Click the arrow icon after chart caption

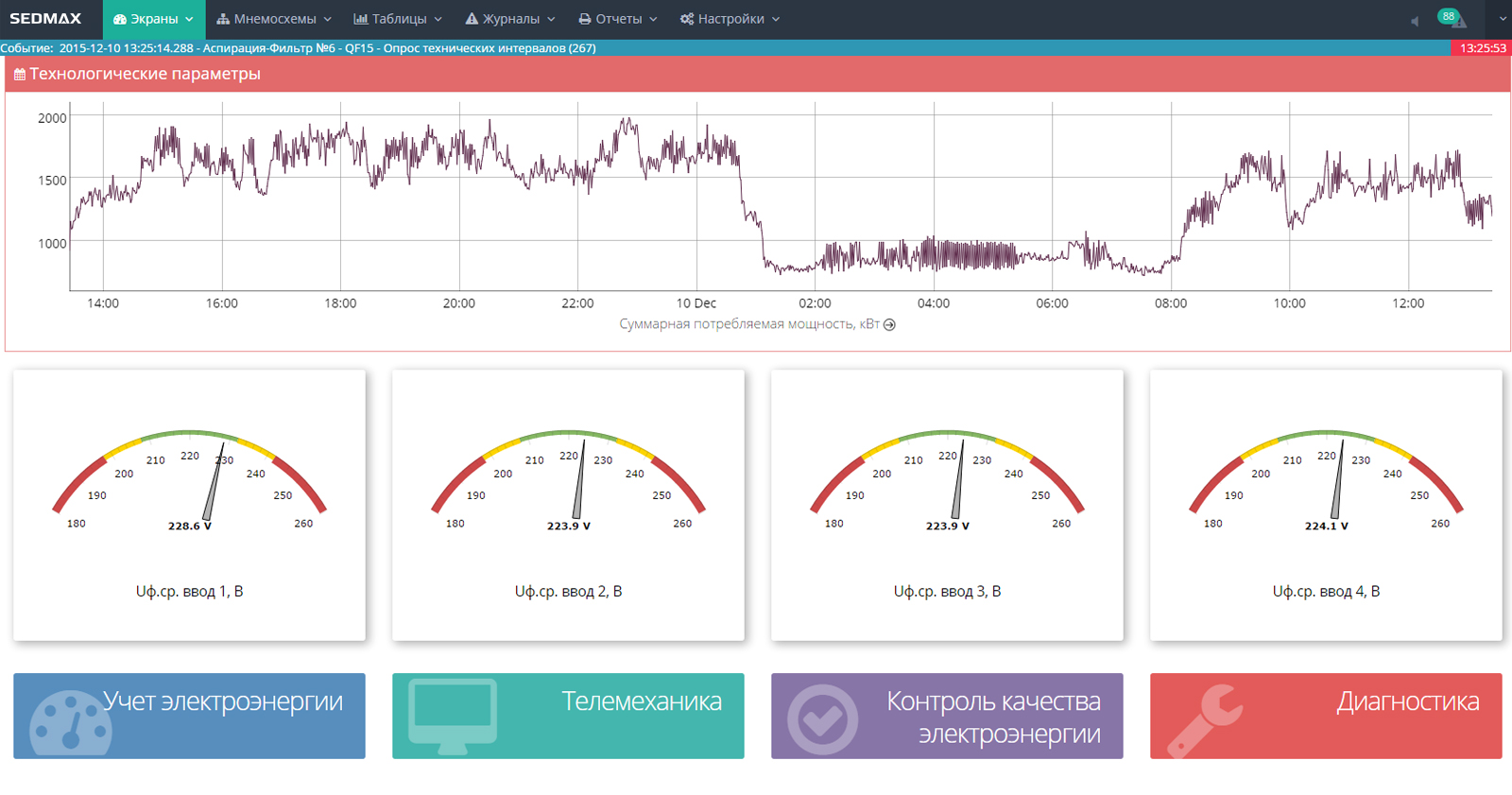[889, 324]
